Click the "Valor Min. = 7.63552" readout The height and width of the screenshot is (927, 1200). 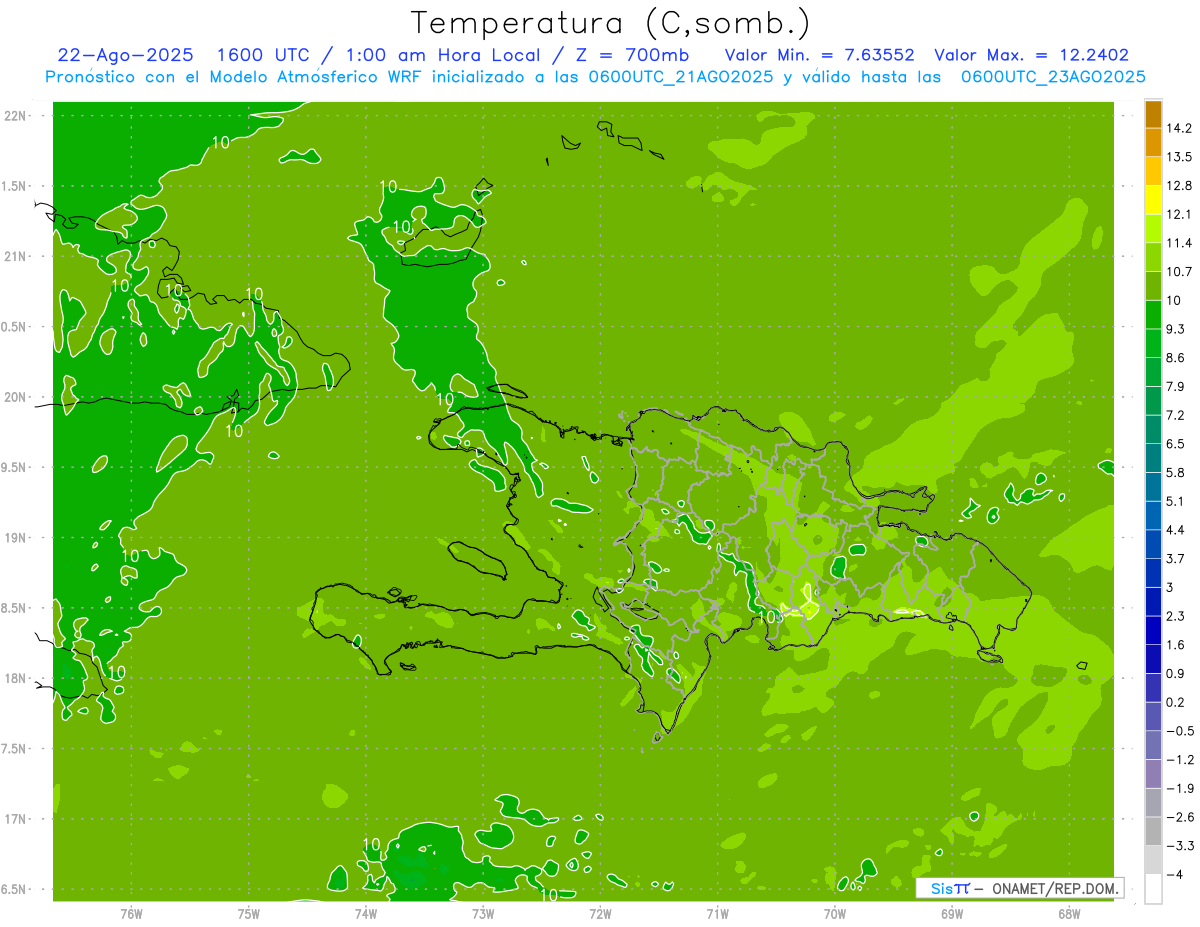click(820, 55)
